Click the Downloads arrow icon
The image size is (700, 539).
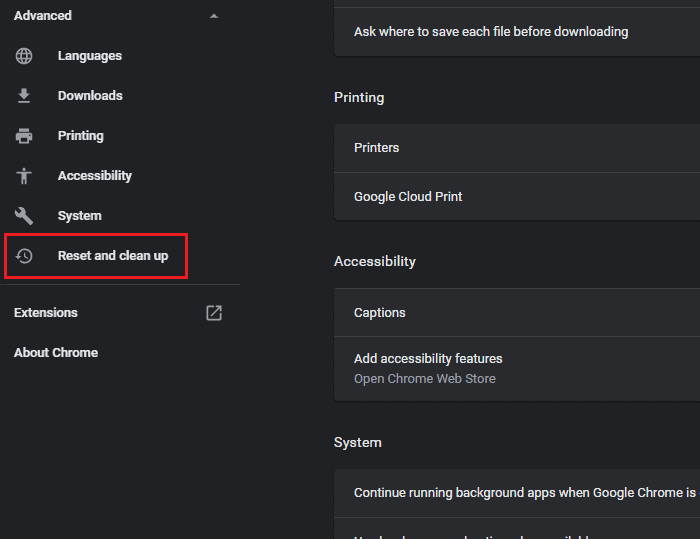pos(24,96)
